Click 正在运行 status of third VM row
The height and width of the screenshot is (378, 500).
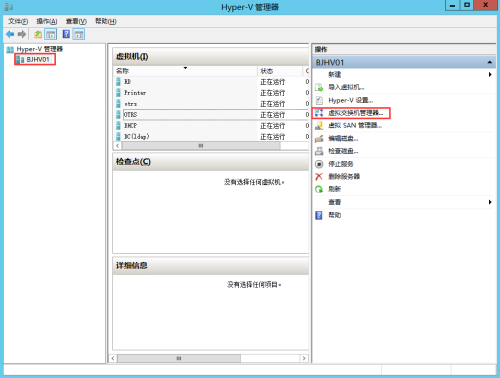[272, 104]
